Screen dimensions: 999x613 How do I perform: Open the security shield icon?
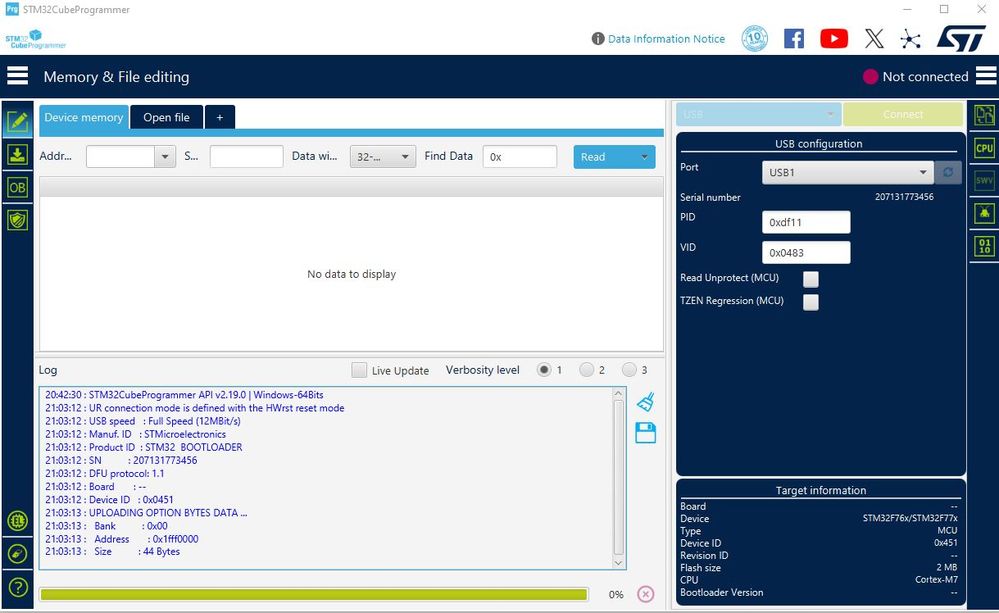17,220
